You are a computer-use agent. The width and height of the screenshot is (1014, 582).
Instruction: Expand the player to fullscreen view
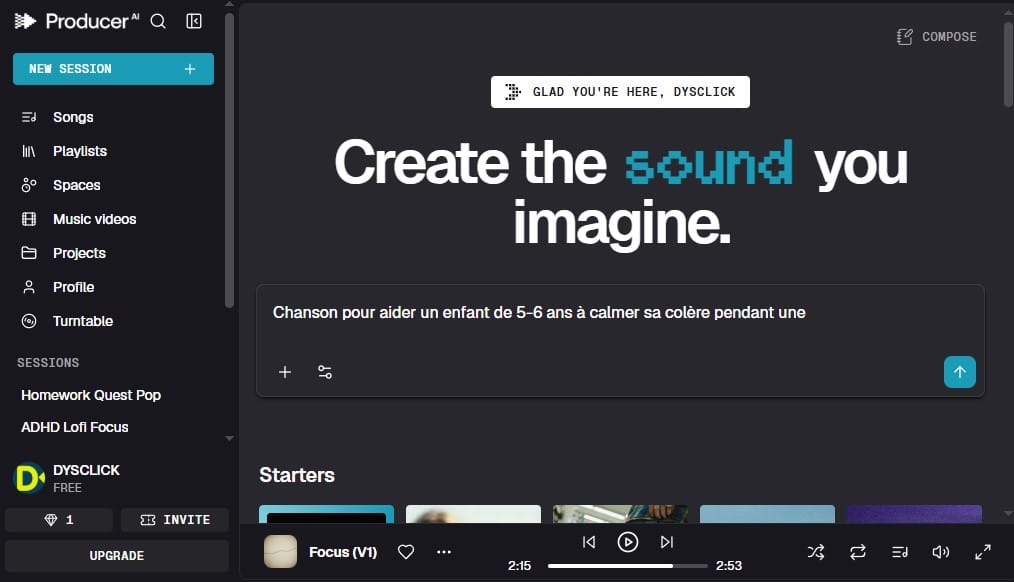(983, 552)
